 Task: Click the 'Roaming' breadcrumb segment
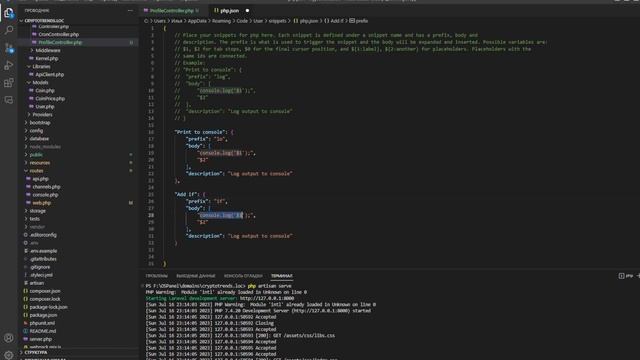click(221, 21)
